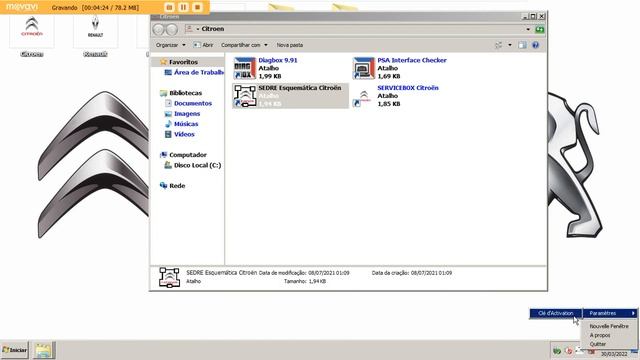Go back with Explorer back arrow

158,29
